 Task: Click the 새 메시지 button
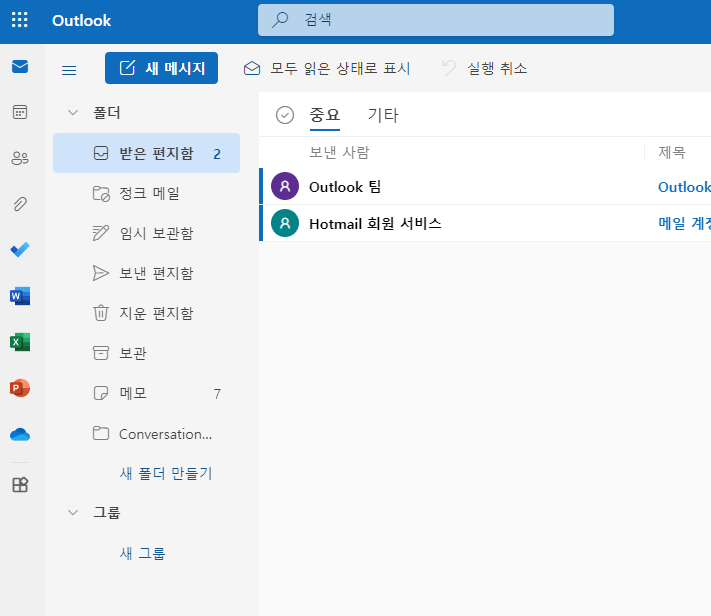point(161,68)
